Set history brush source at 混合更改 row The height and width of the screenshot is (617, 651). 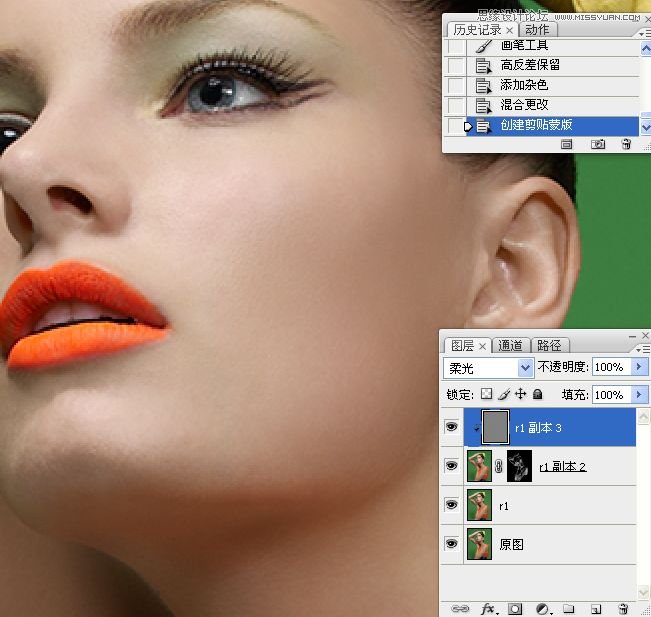[455, 105]
